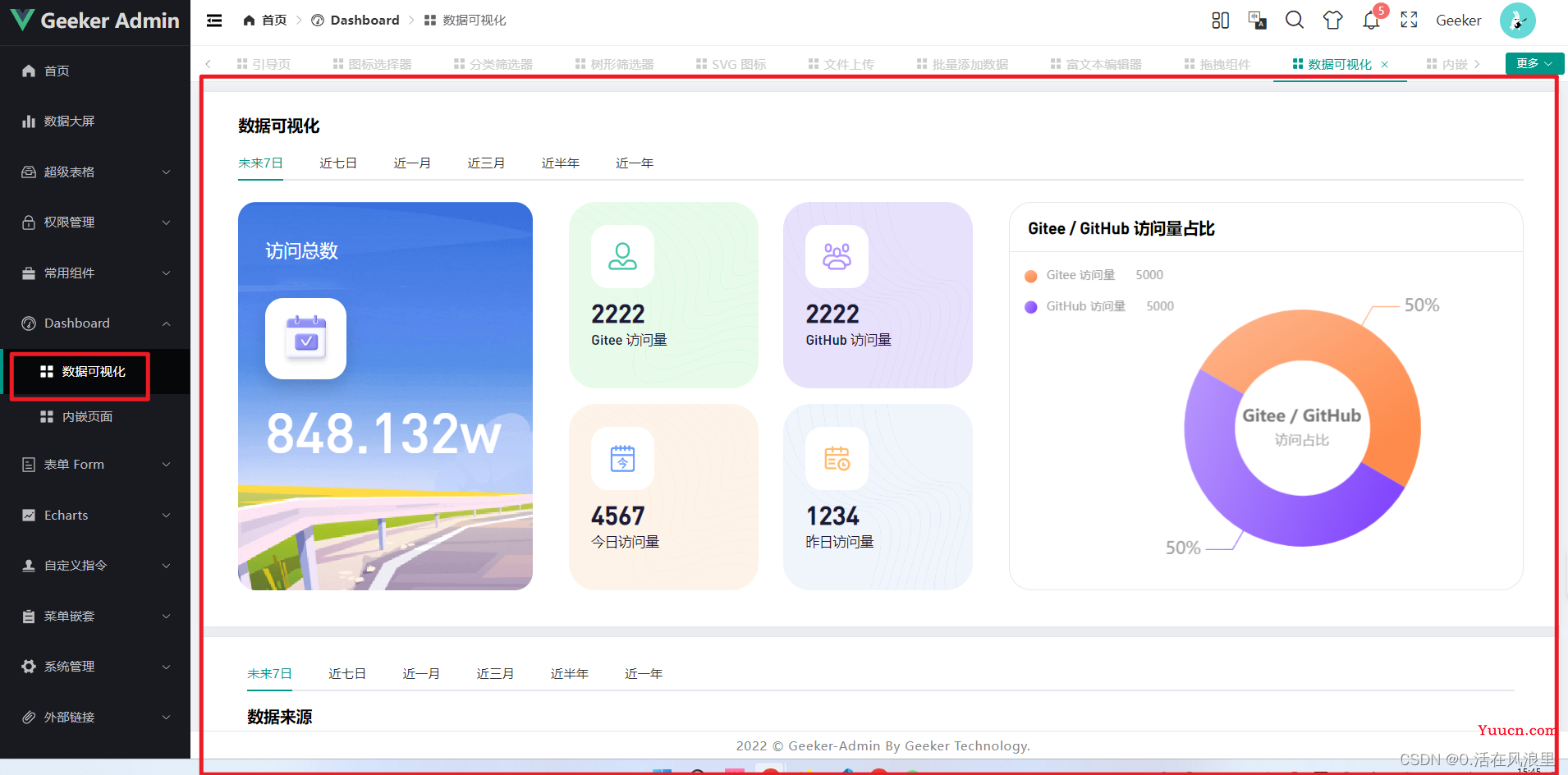Select 近一年 above 数据来源
Screen dimensions: 1568x775
pos(644,674)
